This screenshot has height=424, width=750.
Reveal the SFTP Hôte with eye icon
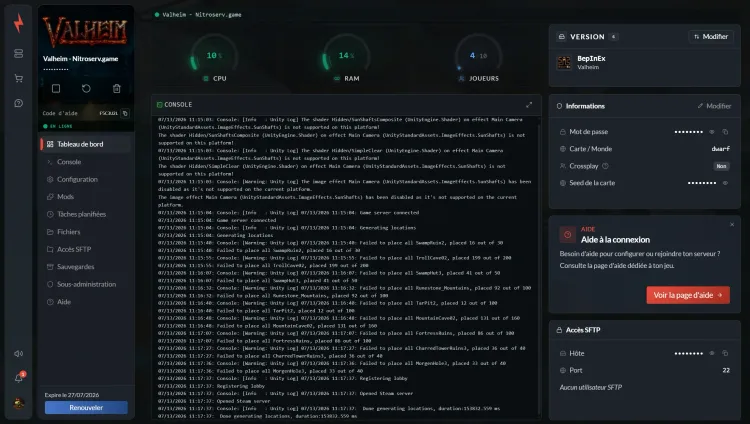click(712, 353)
